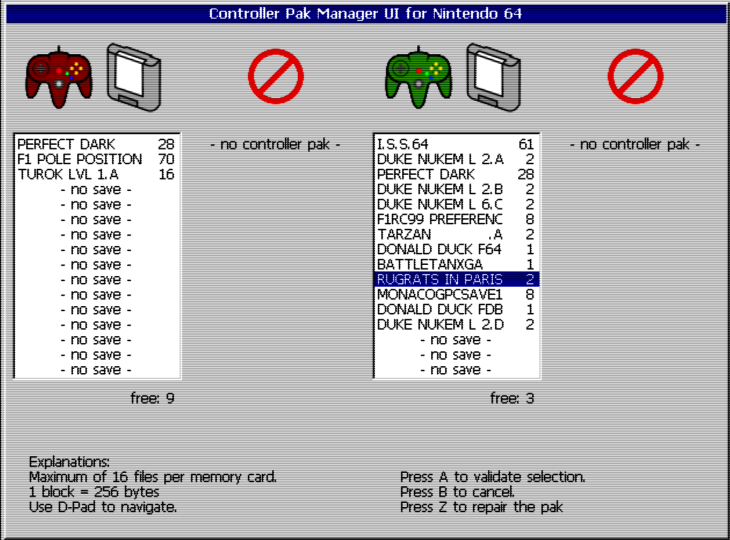Select DONALD DUCK FDB save
730x540 pixels.
(x=456, y=309)
